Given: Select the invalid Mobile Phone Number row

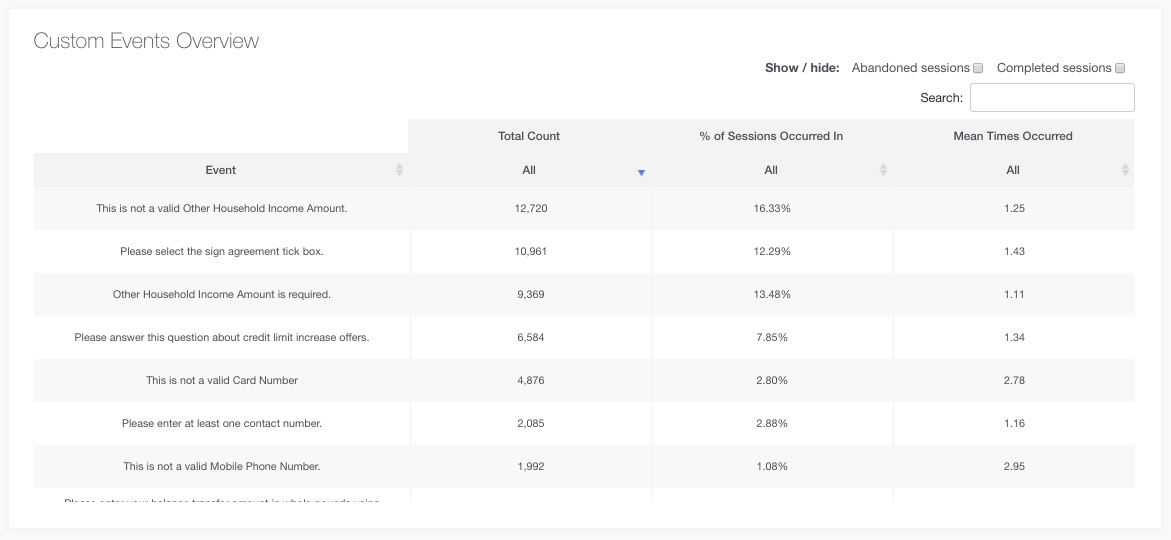Looking at the screenshot, I should tap(221, 467).
